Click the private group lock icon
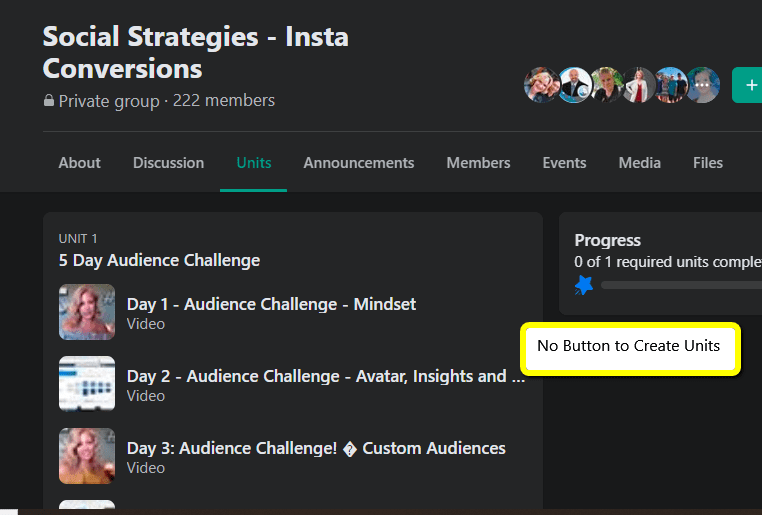This screenshot has height=515, width=762. [49, 101]
